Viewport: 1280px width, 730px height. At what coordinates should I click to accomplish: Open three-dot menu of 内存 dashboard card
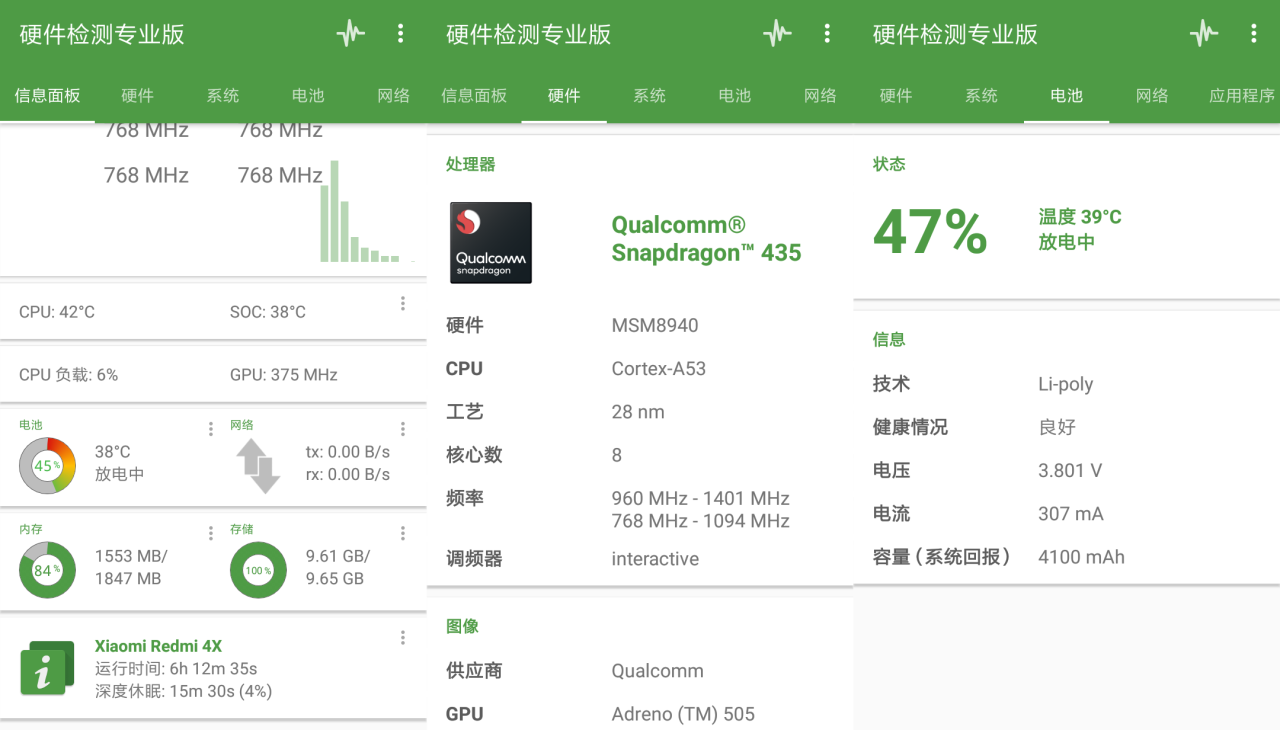pos(211,533)
